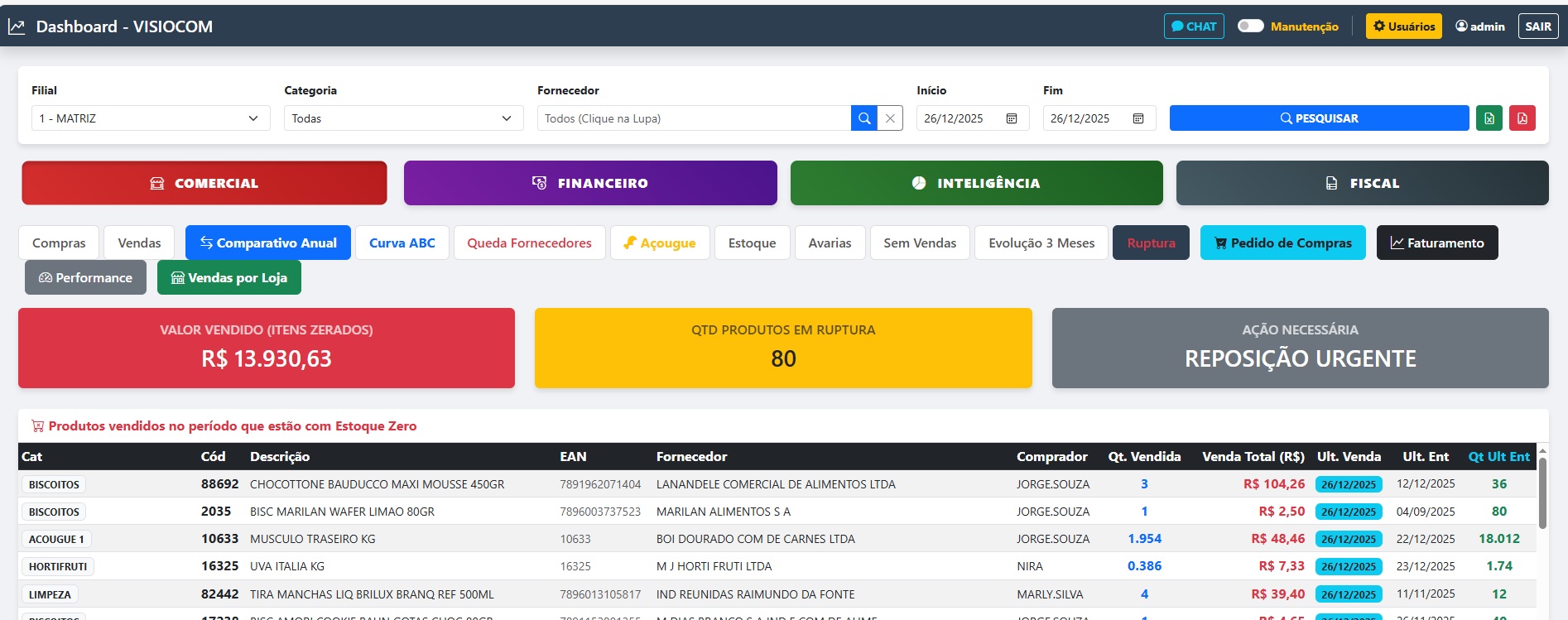Select the Ruptura tab

pos(1151,243)
